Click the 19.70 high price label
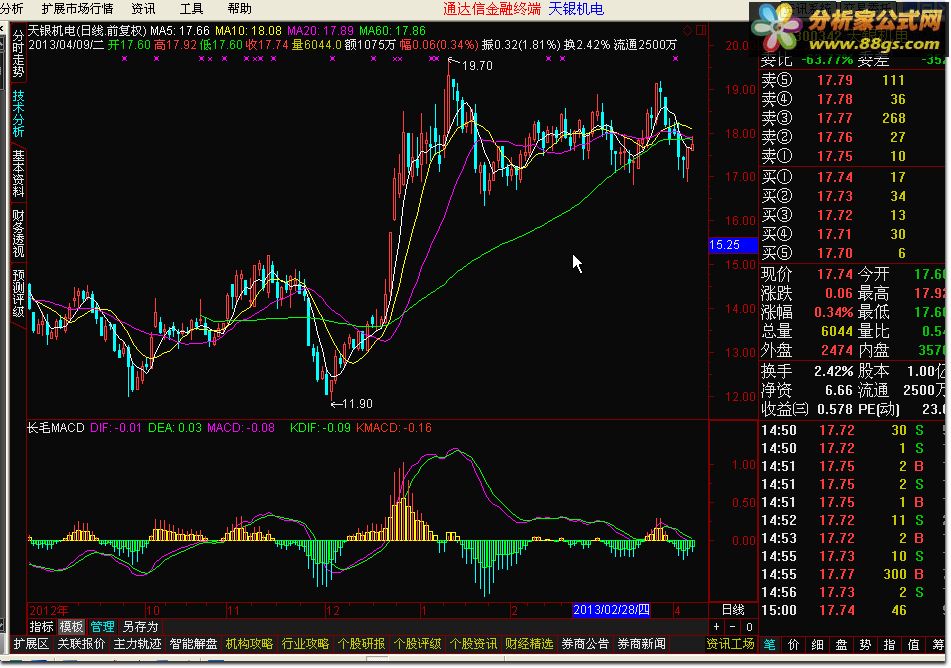The image size is (951, 668). (x=477, y=66)
